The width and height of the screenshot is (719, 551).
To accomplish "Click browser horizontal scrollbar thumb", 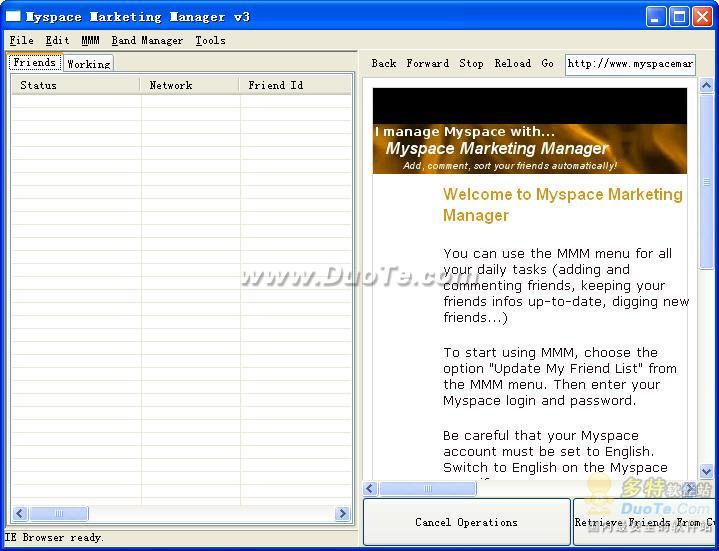I will point(428,489).
